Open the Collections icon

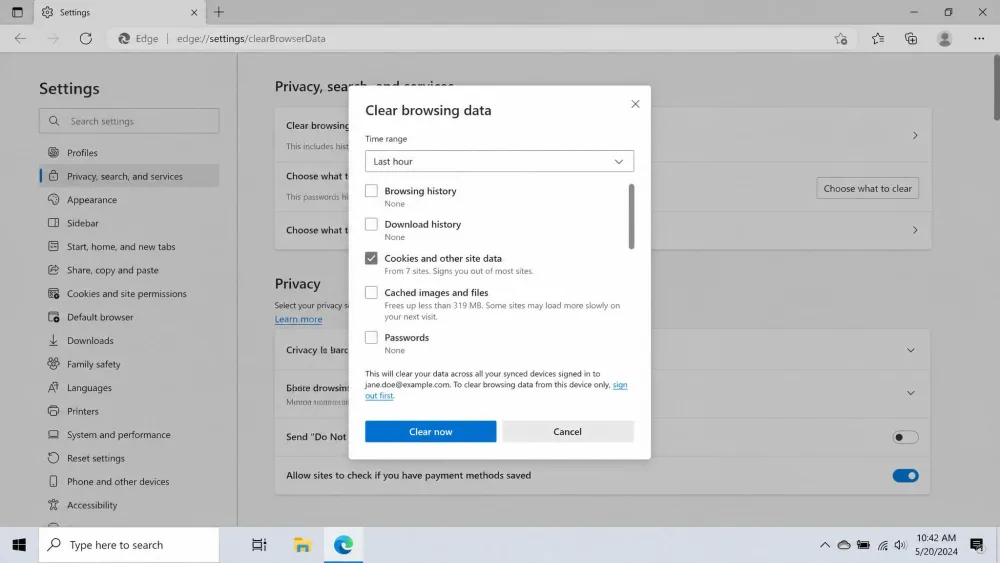click(911, 39)
